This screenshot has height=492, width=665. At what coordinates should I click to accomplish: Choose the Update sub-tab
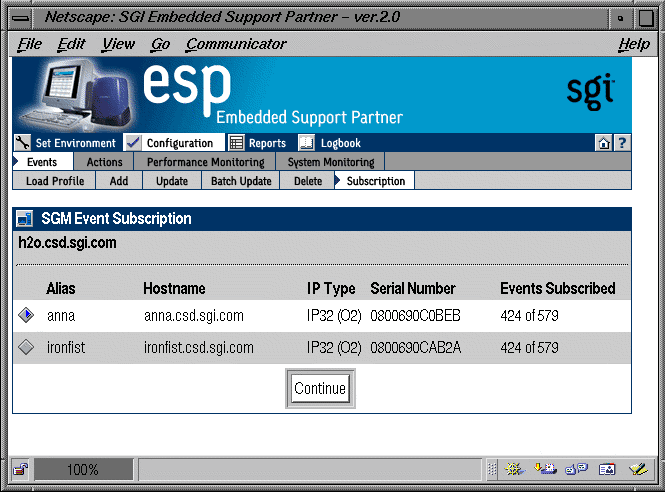tap(172, 181)
